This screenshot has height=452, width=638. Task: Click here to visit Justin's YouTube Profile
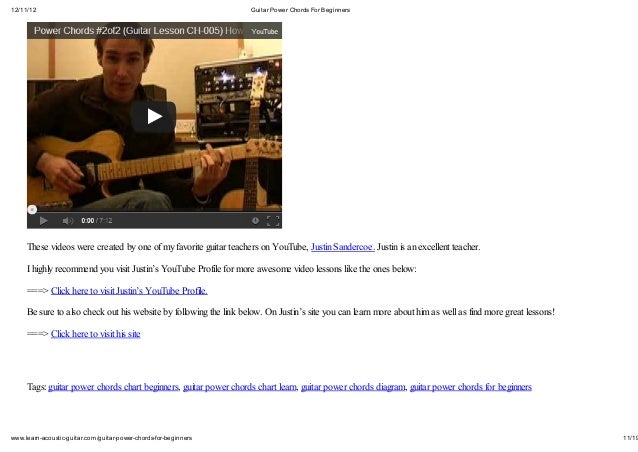pos(129,290)
